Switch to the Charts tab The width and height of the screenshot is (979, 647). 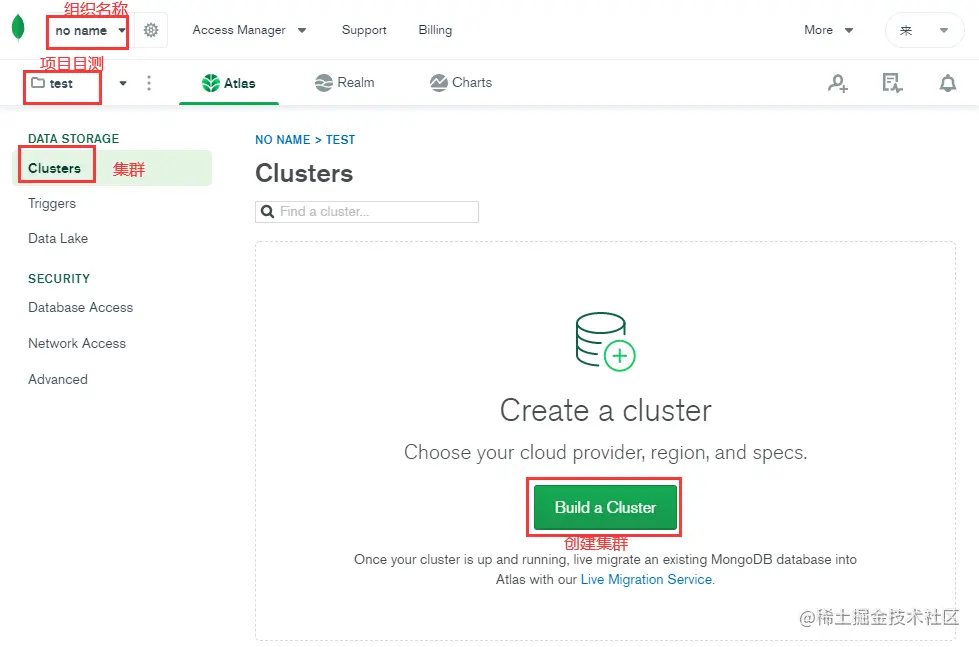[x=461, y=82]
